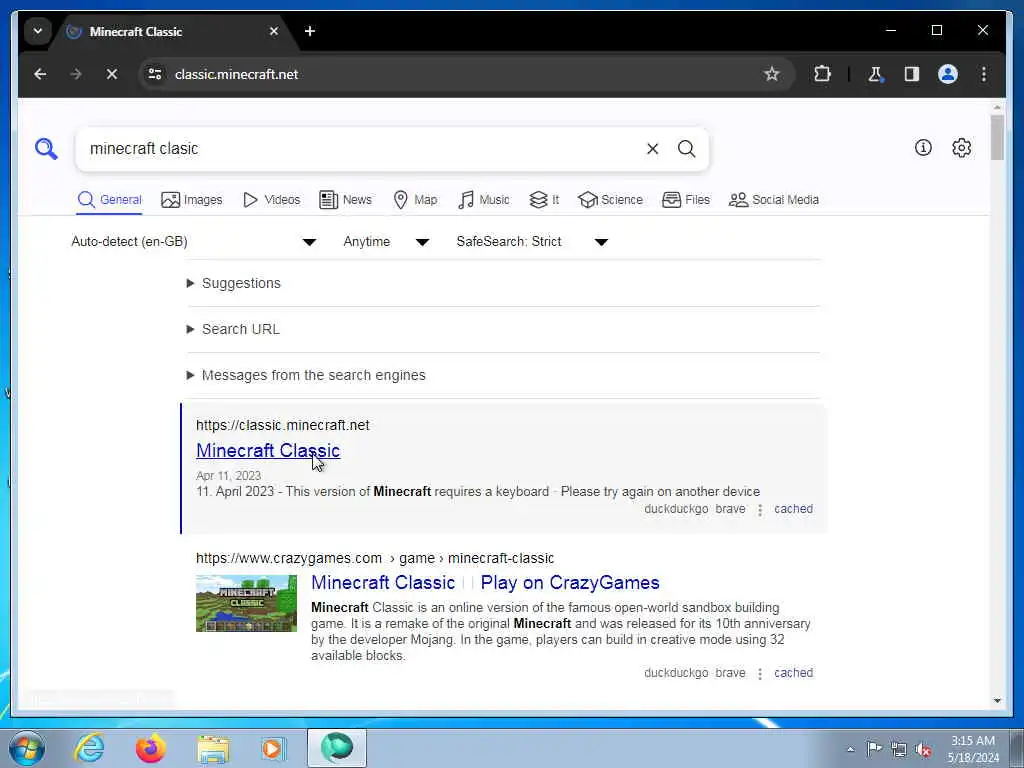Click the browser forward arrow

76,74
